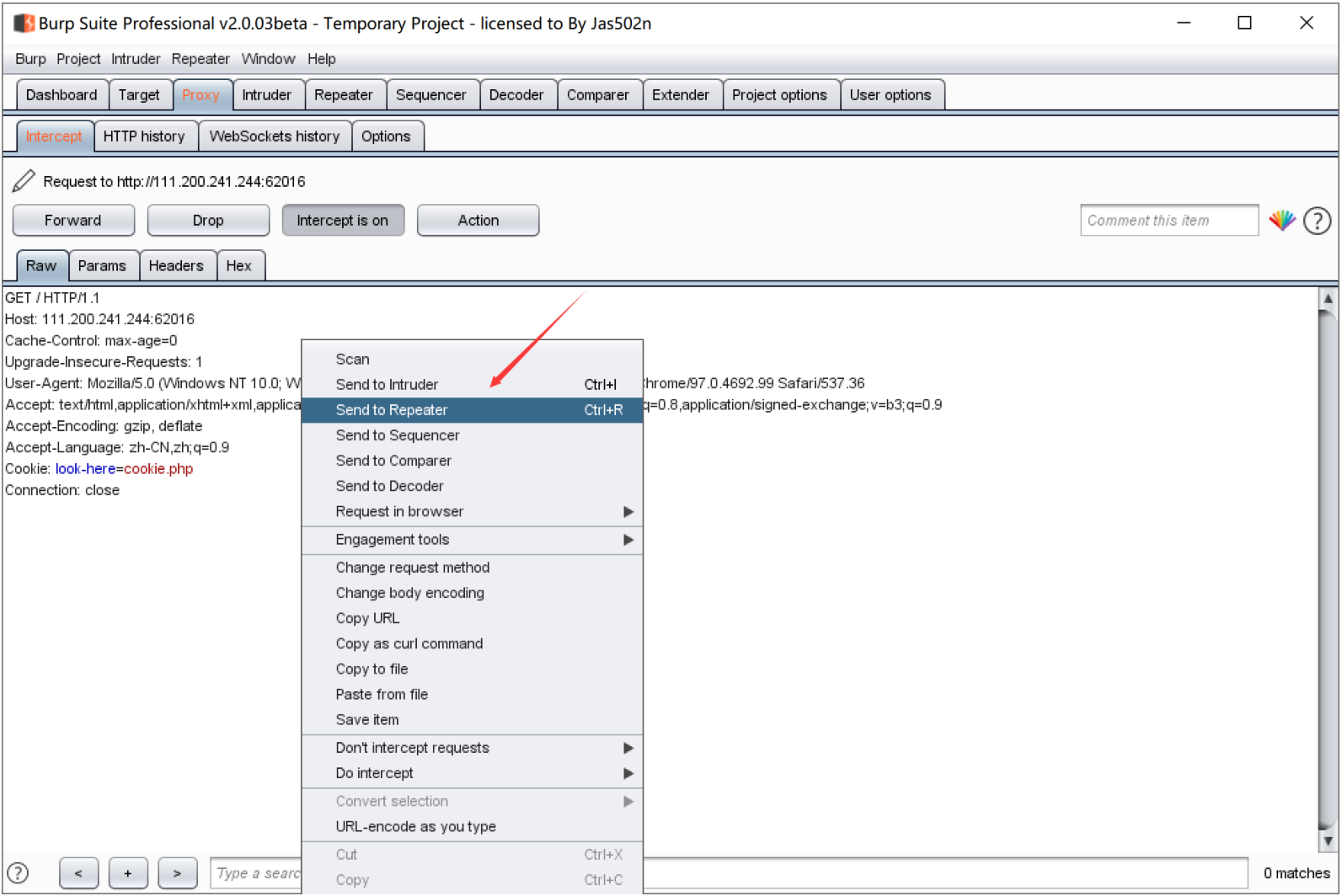Open WebSockets history tab
Screen dimensions: 1342x896
click(x=275, y=136)
